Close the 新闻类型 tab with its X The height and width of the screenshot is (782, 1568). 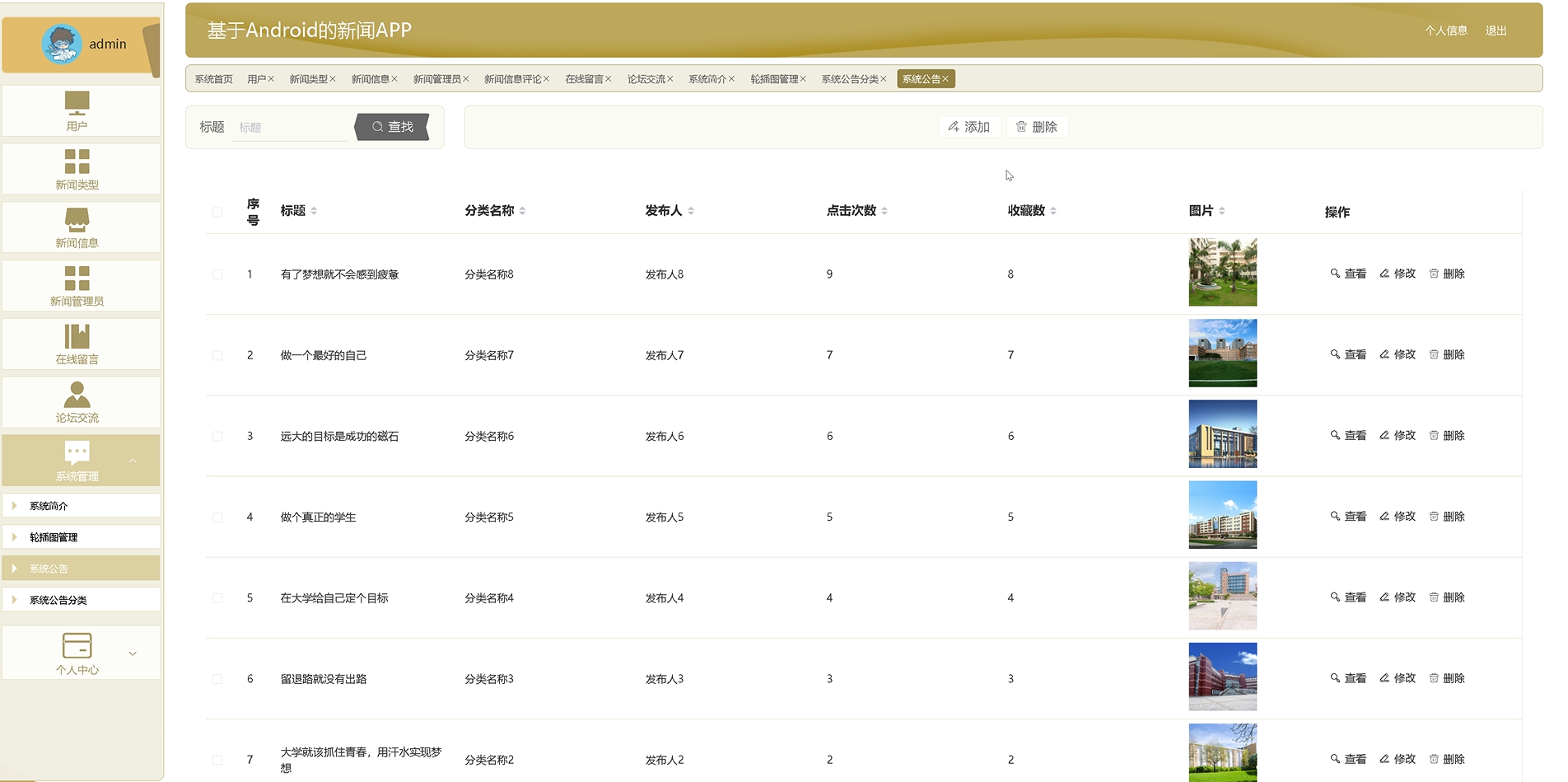[333, 79]
